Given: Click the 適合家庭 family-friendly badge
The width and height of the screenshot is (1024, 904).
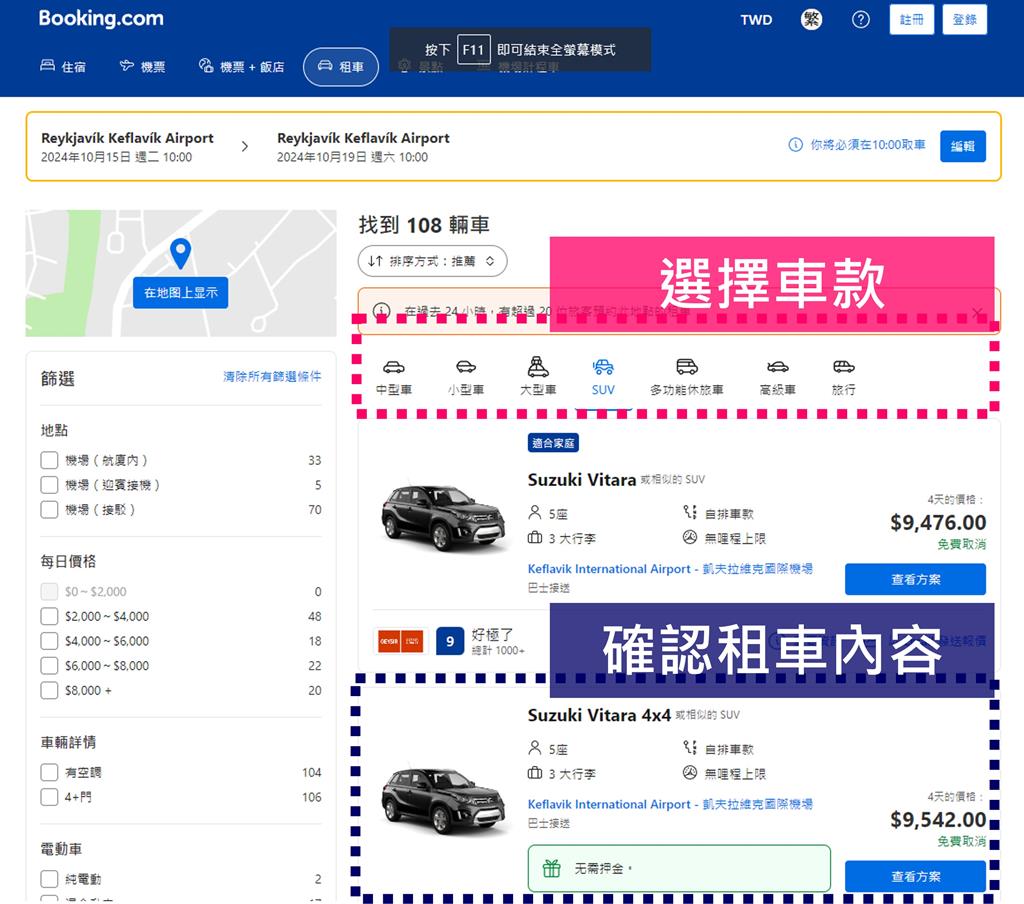Looking at the screenshot, I should point(553,443).
